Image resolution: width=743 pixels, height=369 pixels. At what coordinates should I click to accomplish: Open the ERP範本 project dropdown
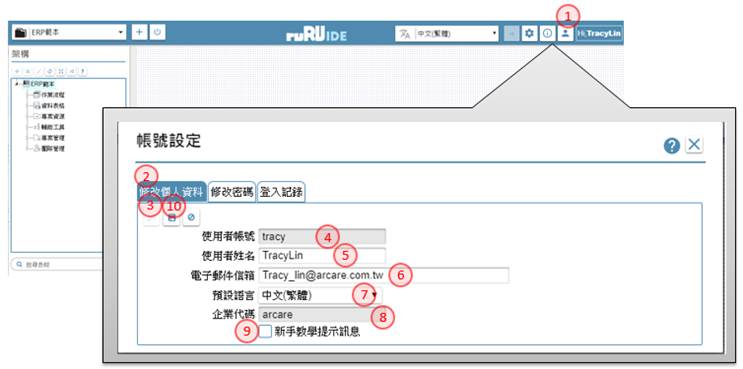click(69, 33)
